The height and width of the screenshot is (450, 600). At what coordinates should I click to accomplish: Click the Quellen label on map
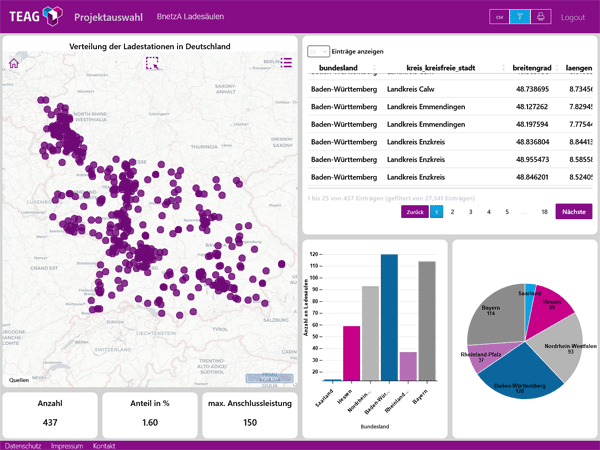pyautogui.click(x=19, y=380)
